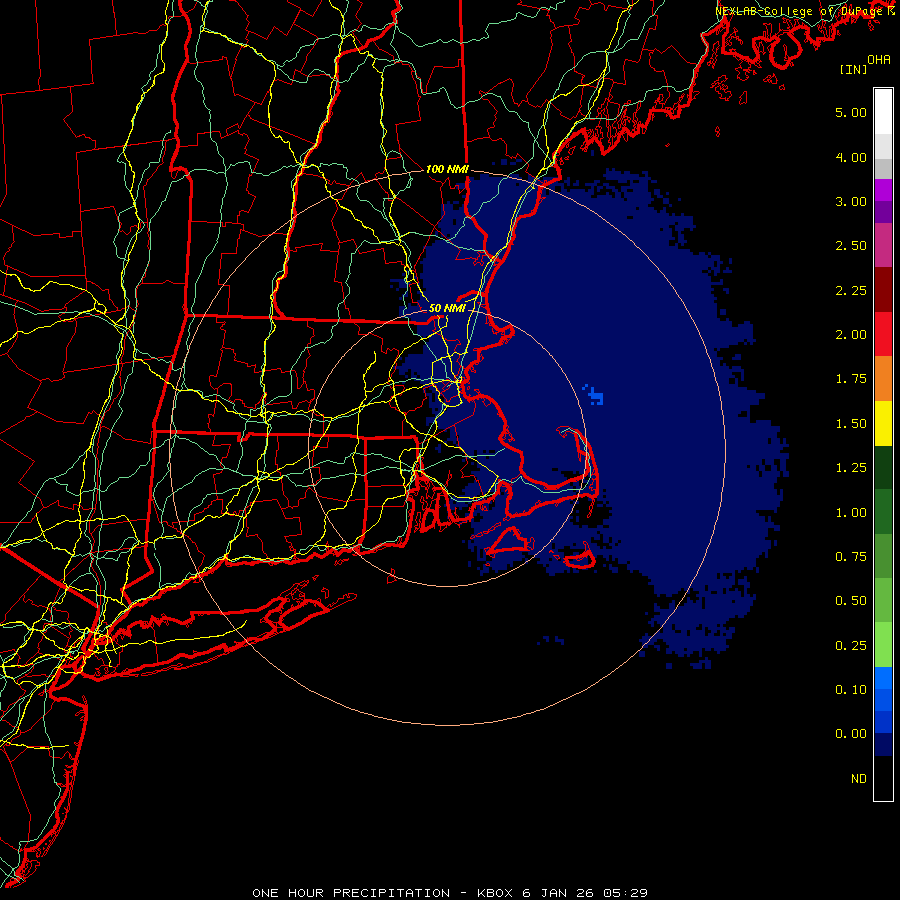
Task: Click the light blue precipitation cell offshore
Action: pyautogui.click(x=595, y=395)
